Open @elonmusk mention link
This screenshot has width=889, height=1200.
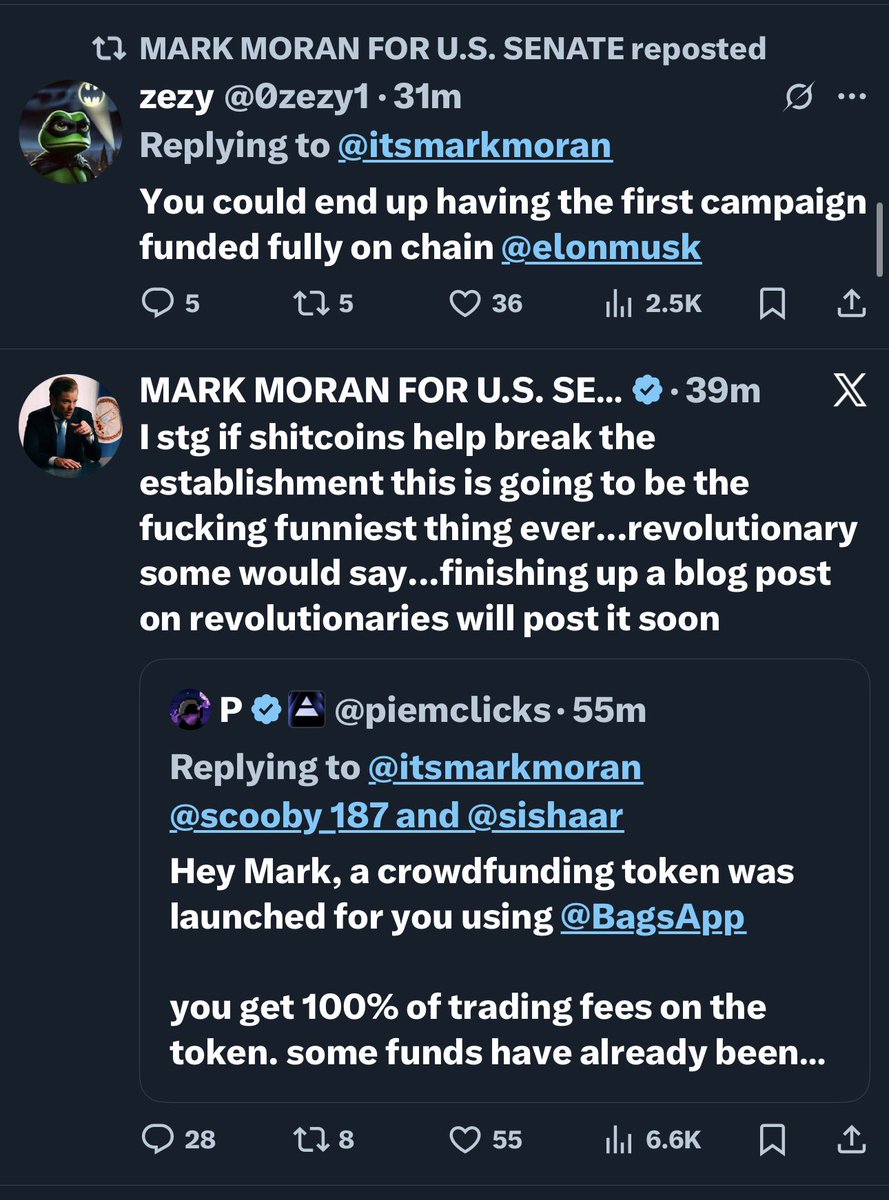600,247
